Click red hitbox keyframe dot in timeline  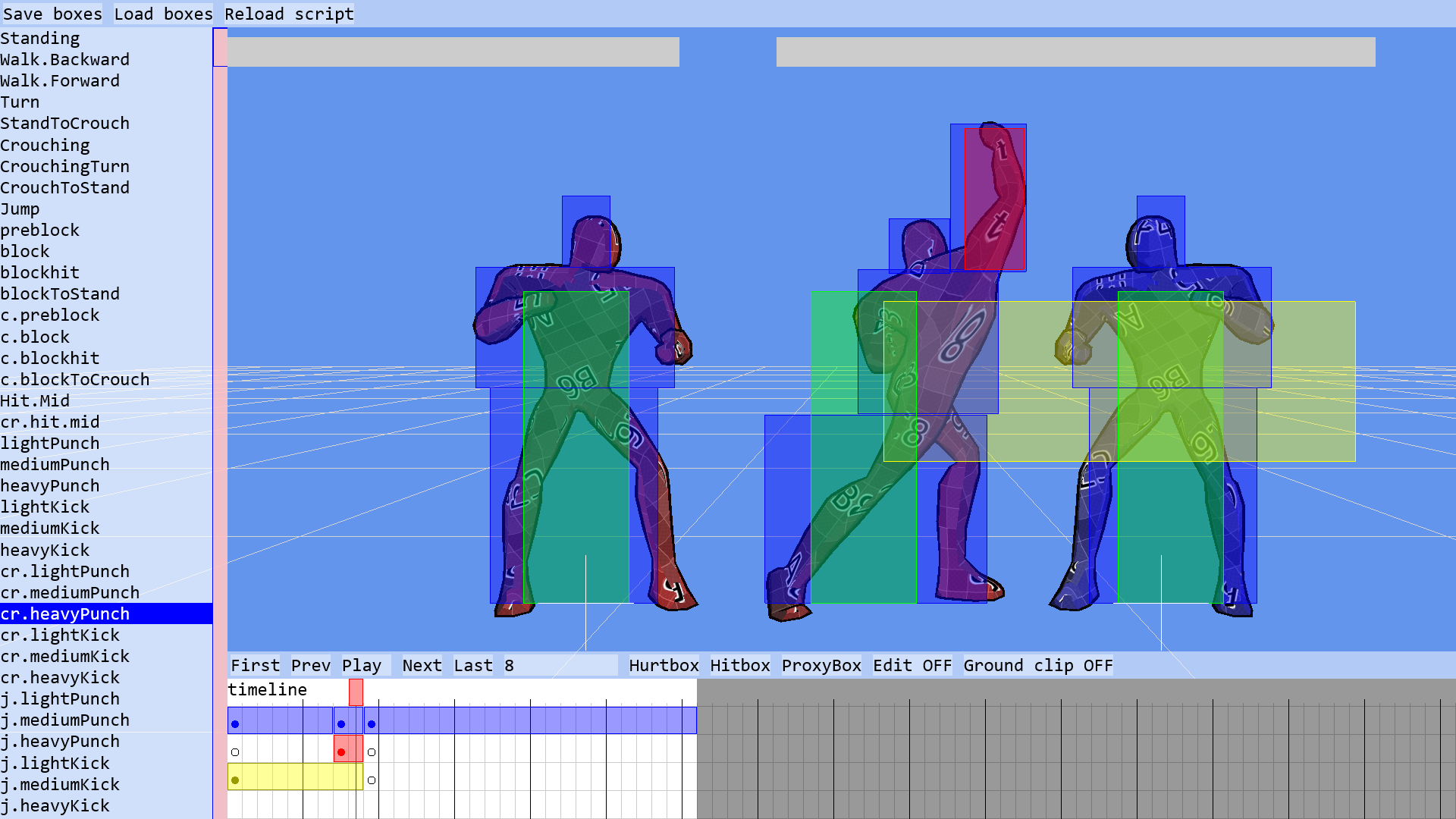(341, 752)
